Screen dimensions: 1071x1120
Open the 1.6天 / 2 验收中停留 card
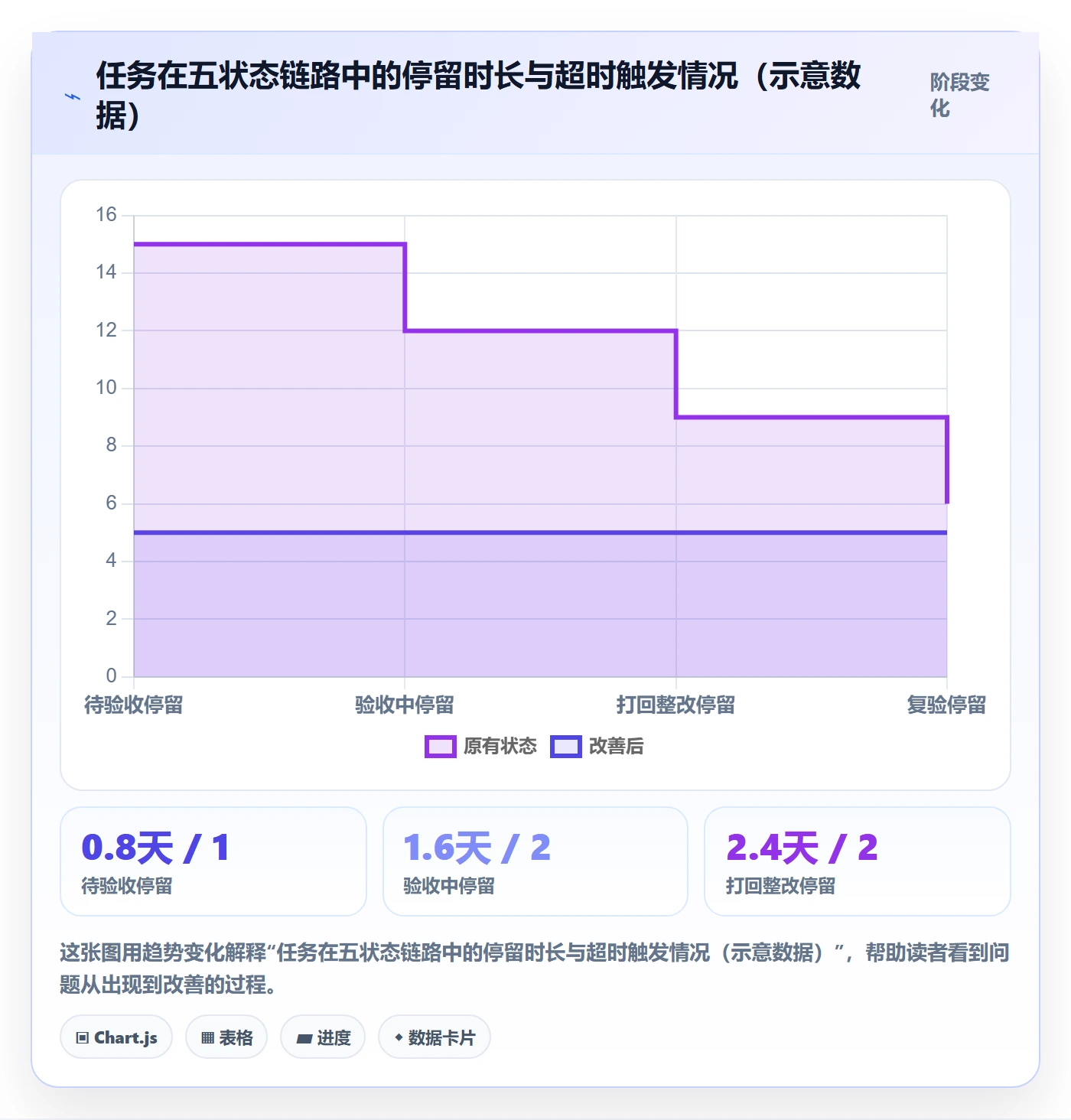coord(535,861)
